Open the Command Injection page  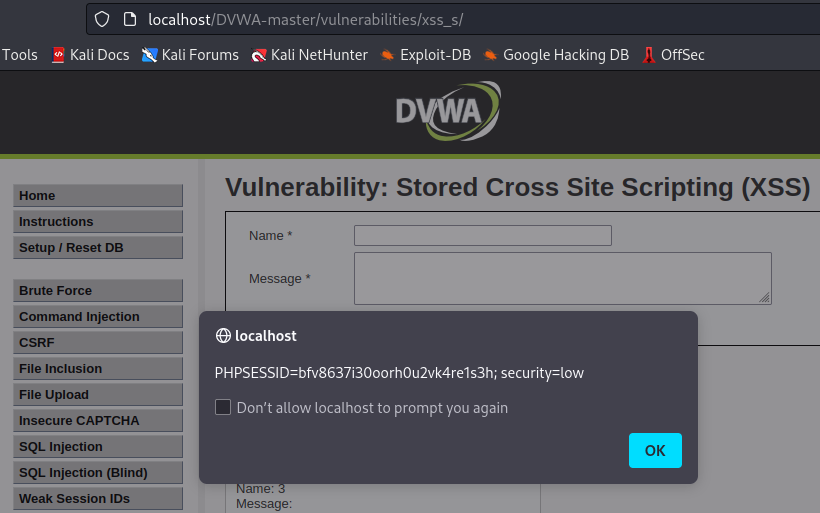(98, 317)
